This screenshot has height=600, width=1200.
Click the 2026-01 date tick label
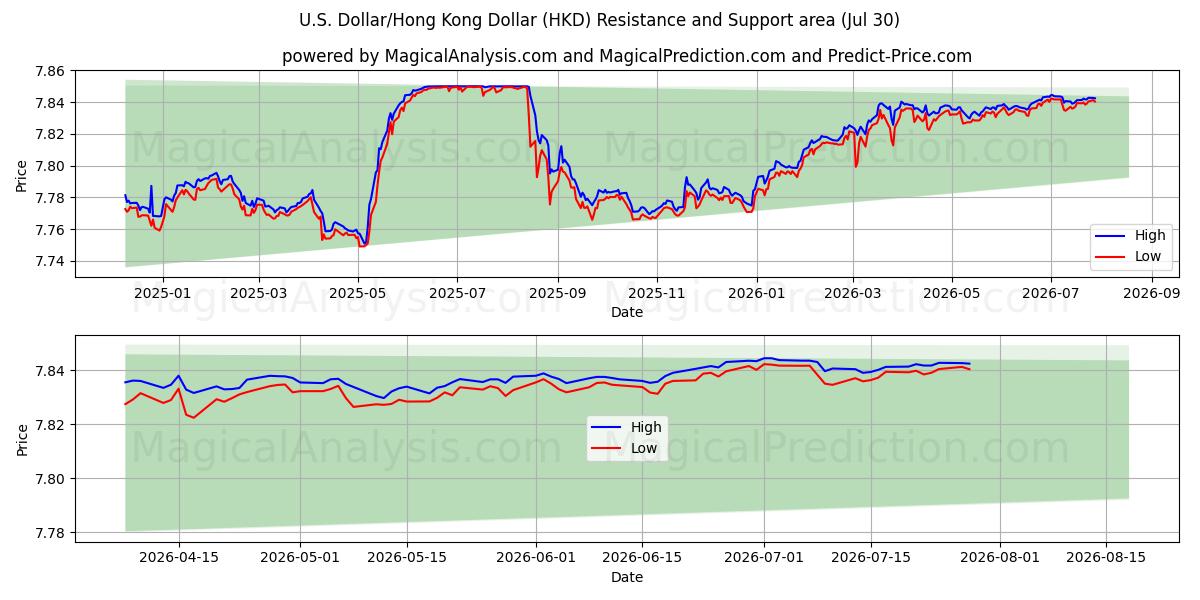pyautogui.click(x=756, y=294)
